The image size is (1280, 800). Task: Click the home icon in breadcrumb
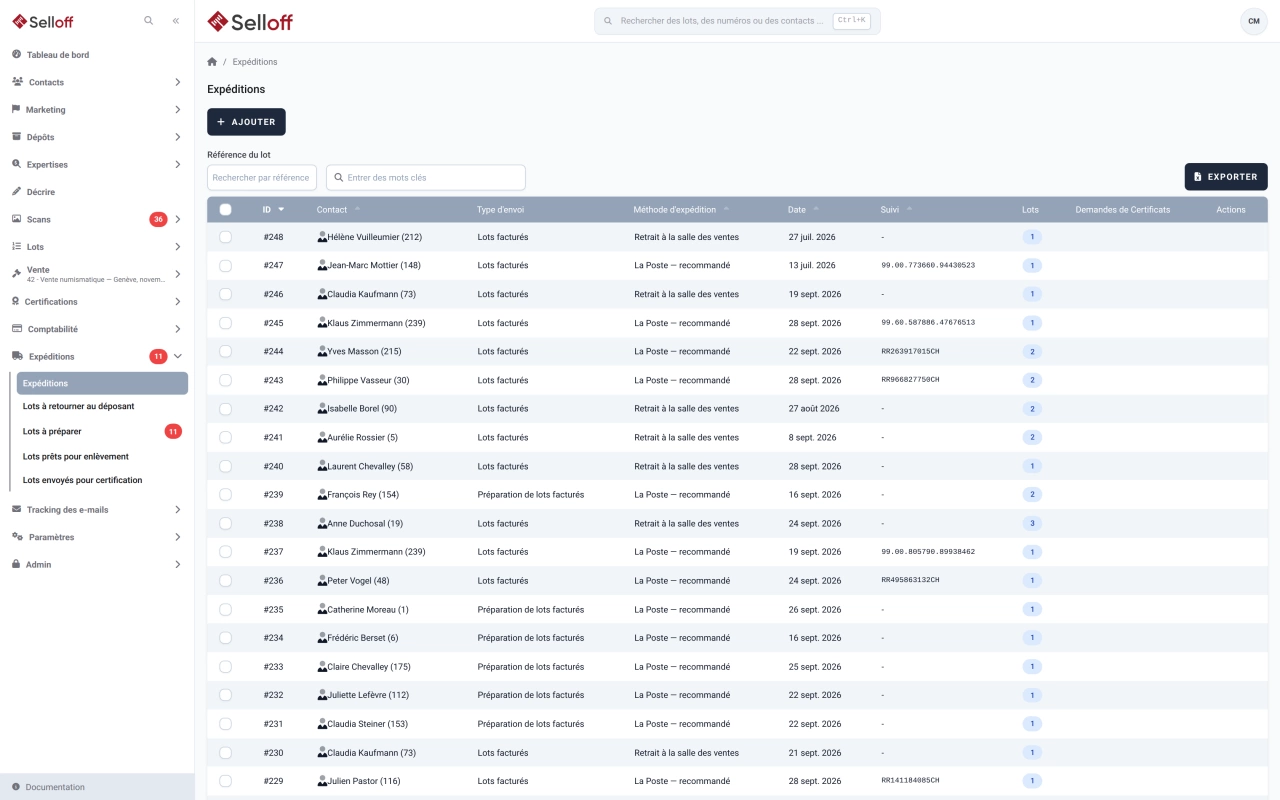(x=212, y=62)
